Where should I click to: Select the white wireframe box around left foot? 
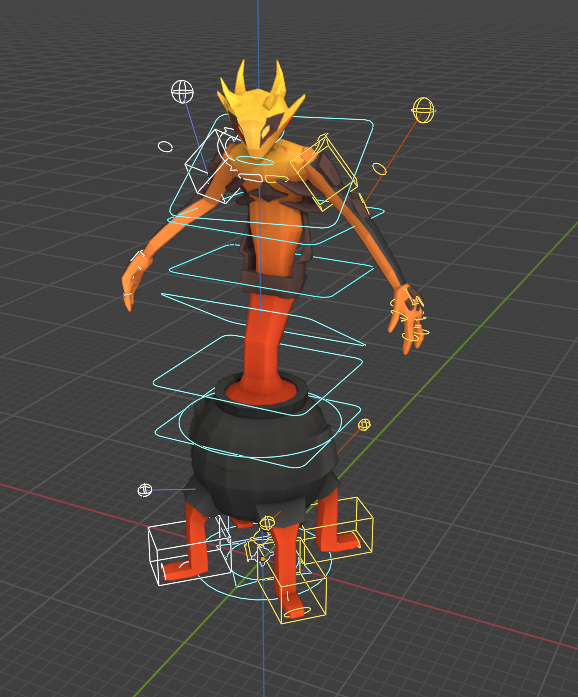(x=190, y=553)
